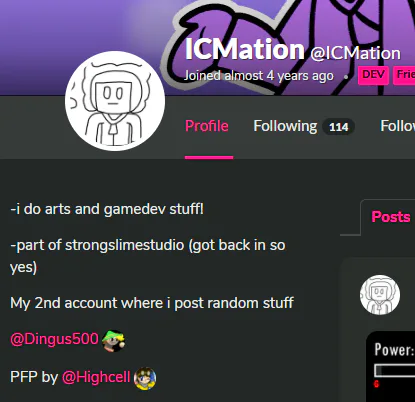Open the Following tab
Screen dimensions: 415x402
(304, 126)
